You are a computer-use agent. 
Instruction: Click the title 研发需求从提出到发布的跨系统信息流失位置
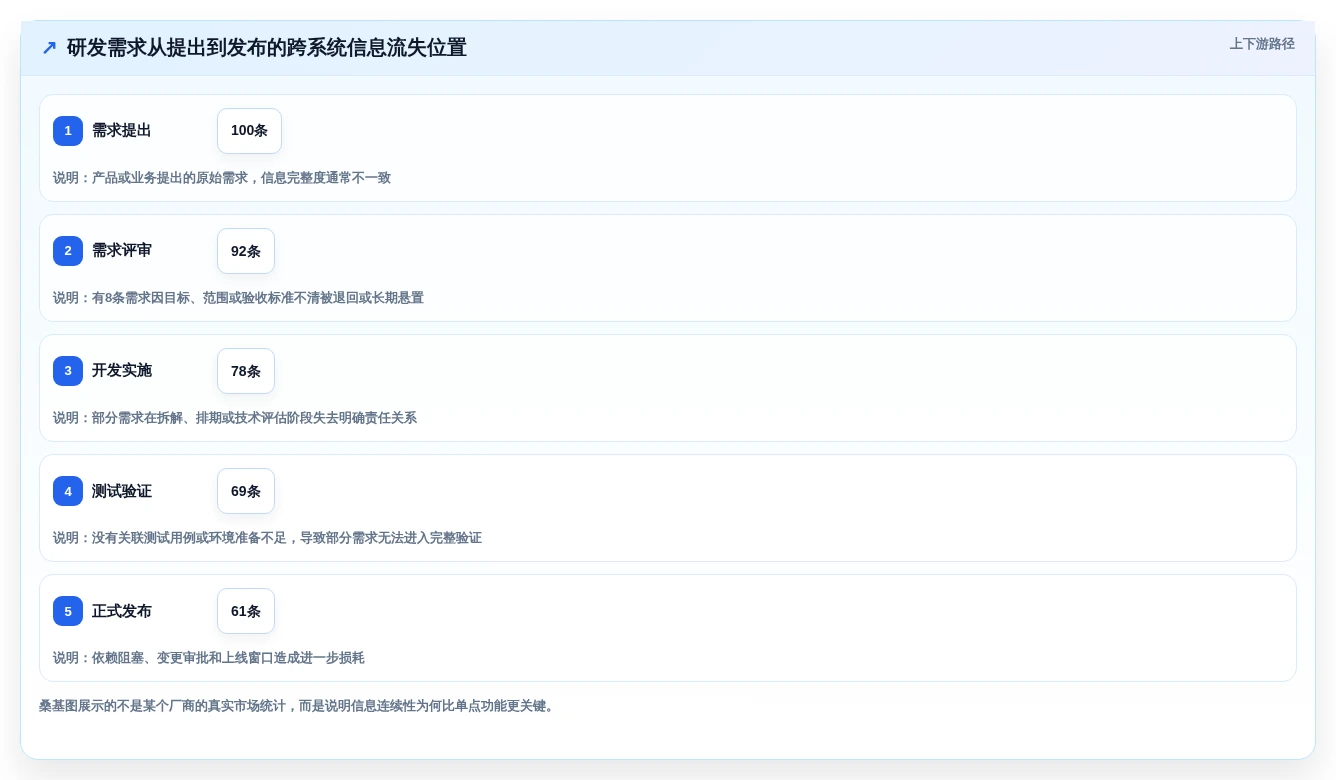pos(267,48)
